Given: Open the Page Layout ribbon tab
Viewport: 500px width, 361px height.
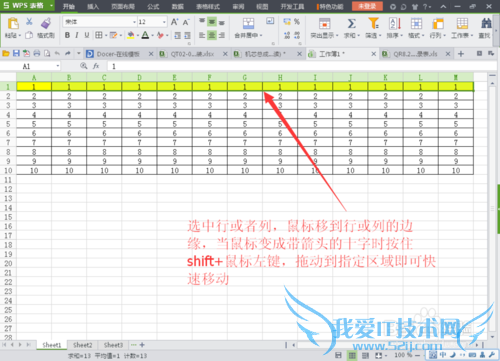Looking at the screenshot, I should [123, 6].
